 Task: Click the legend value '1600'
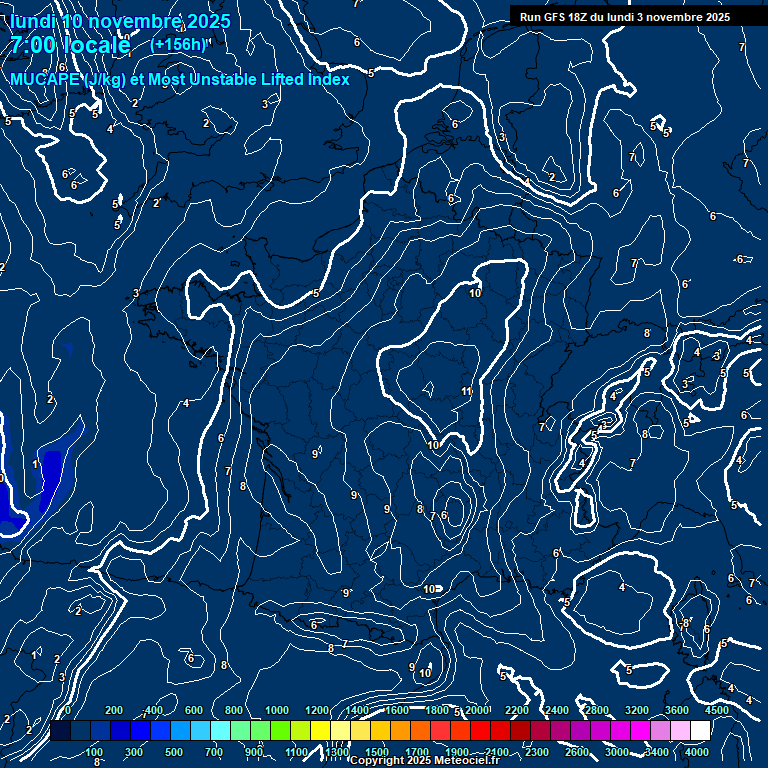397,710
